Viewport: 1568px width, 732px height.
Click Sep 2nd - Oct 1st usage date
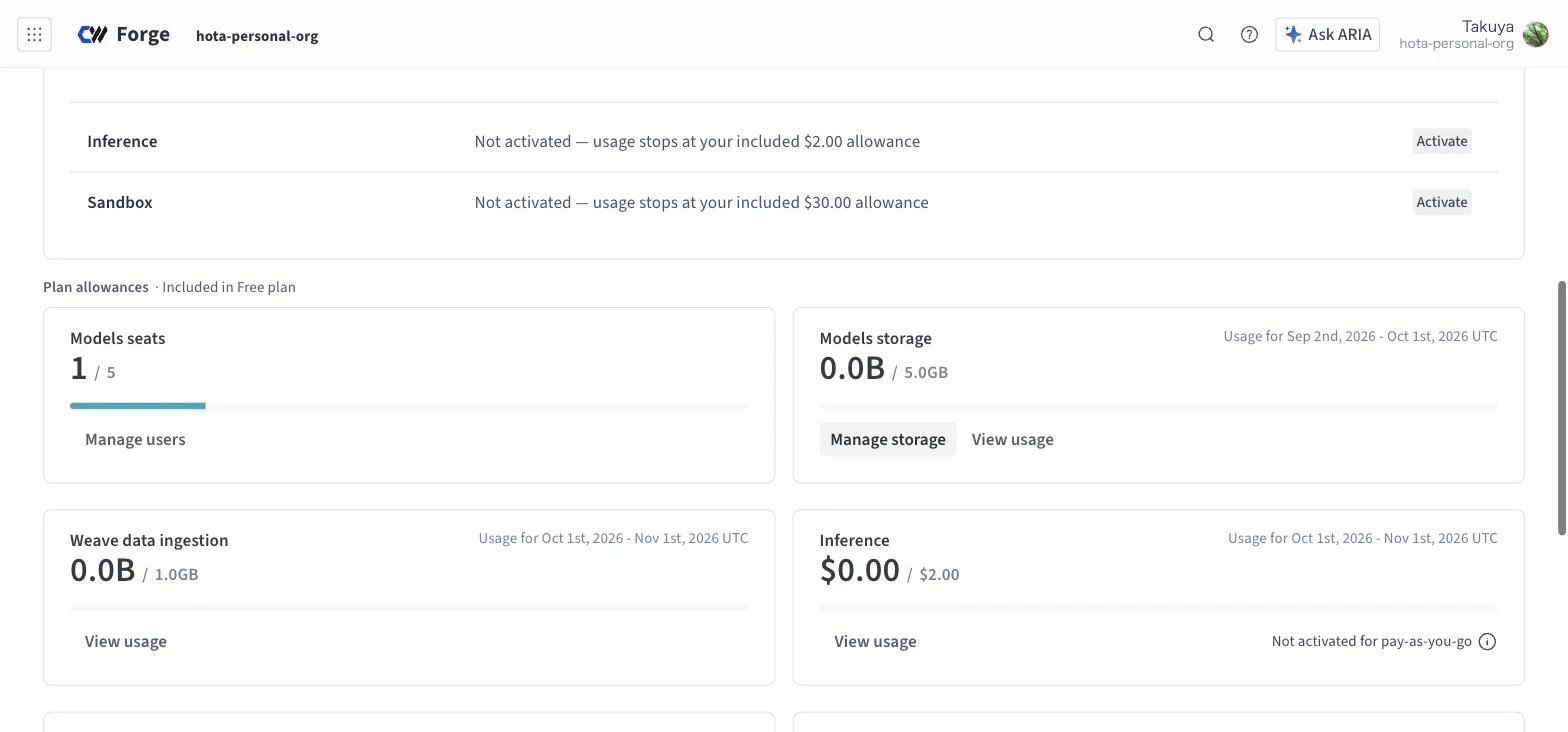(1360, 336)
